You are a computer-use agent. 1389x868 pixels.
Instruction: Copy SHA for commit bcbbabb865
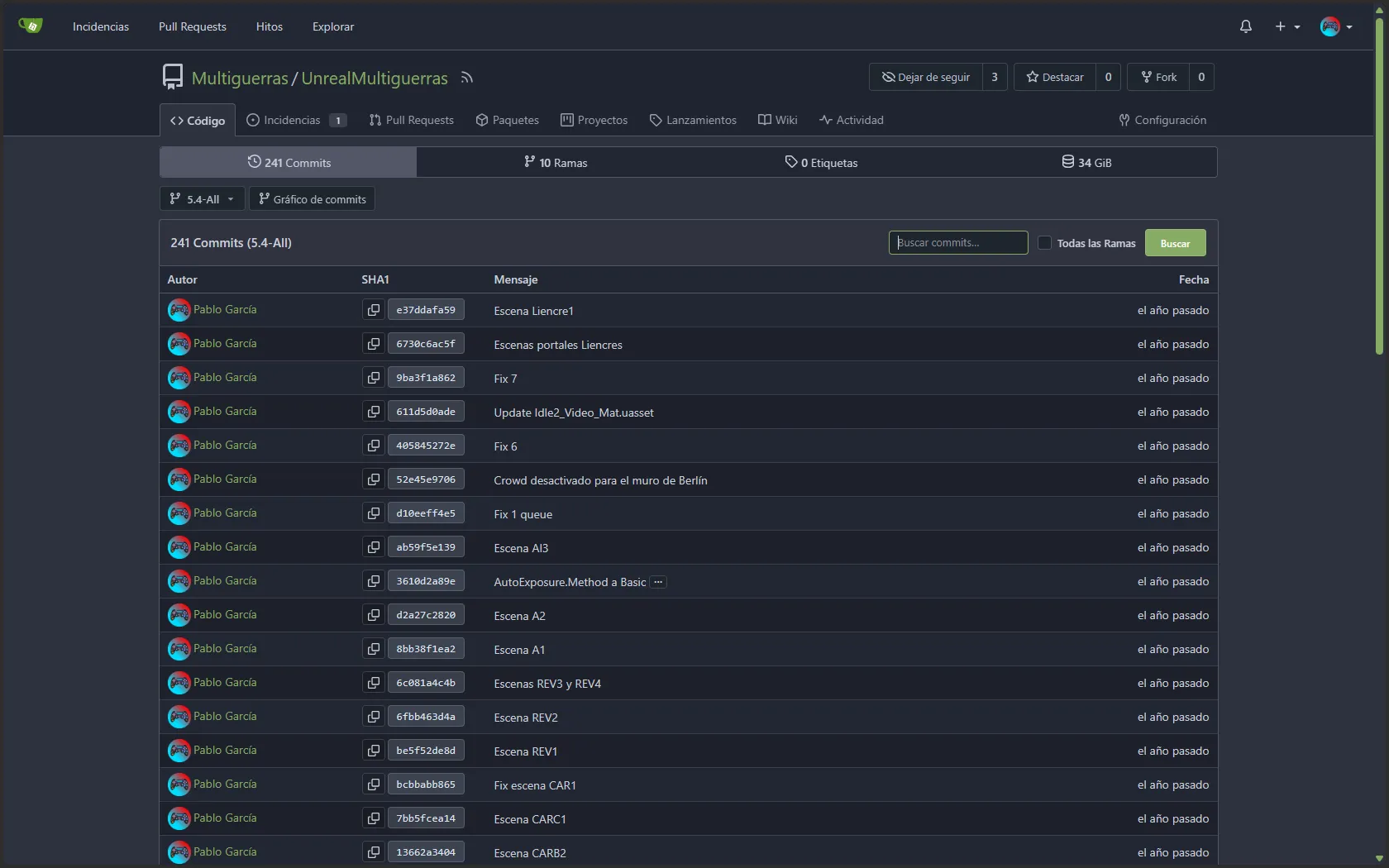click(x=374, y=785)
